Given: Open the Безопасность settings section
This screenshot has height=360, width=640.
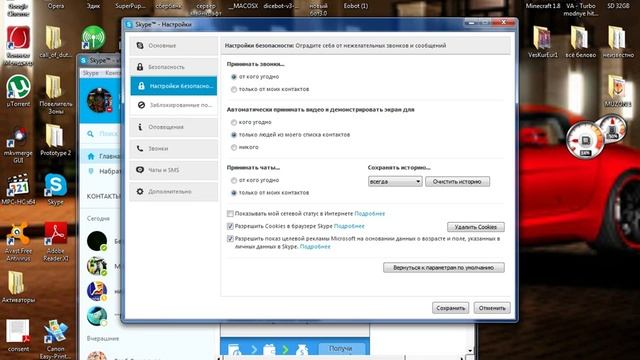Looking at the screenshot, I should [173, 67].
